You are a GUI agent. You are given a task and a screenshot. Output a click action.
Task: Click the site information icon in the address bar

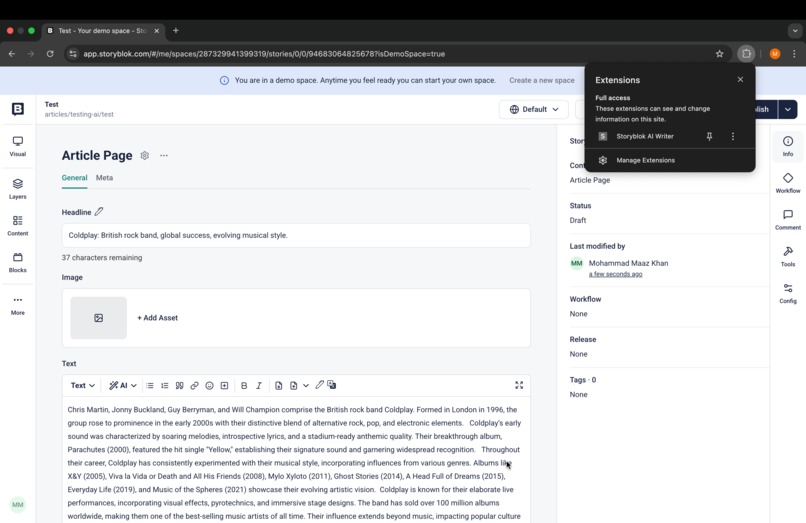73,53
